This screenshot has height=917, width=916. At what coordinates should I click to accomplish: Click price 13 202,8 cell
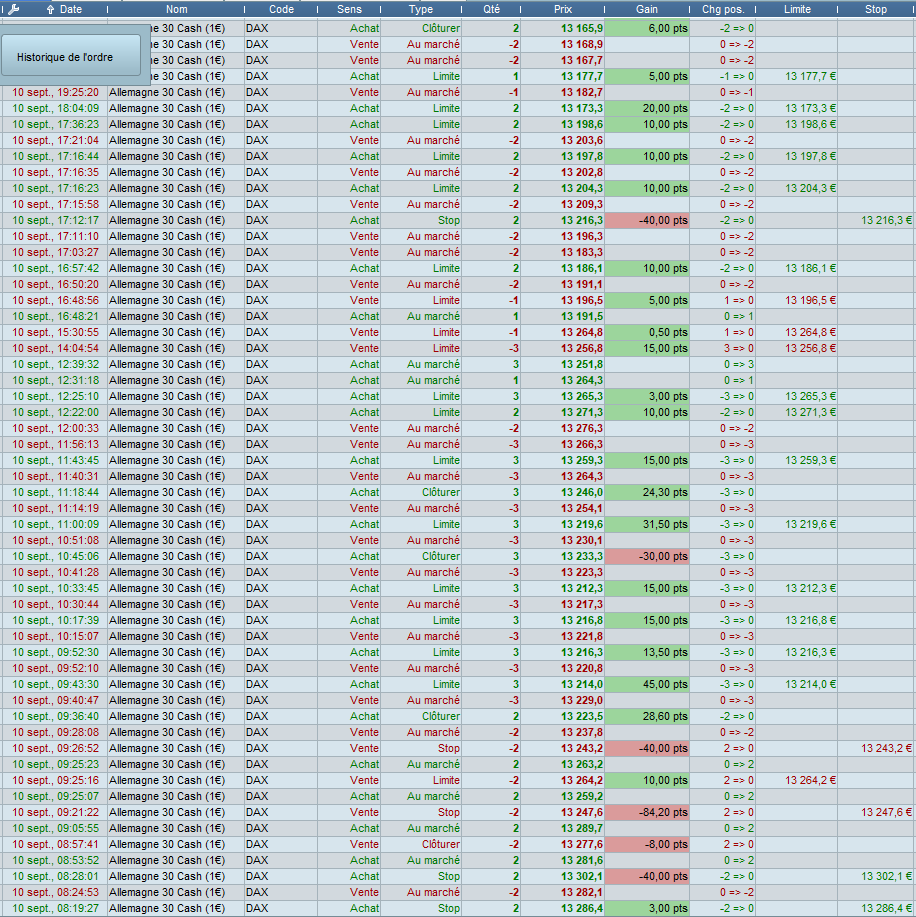(x=581, y=172)
